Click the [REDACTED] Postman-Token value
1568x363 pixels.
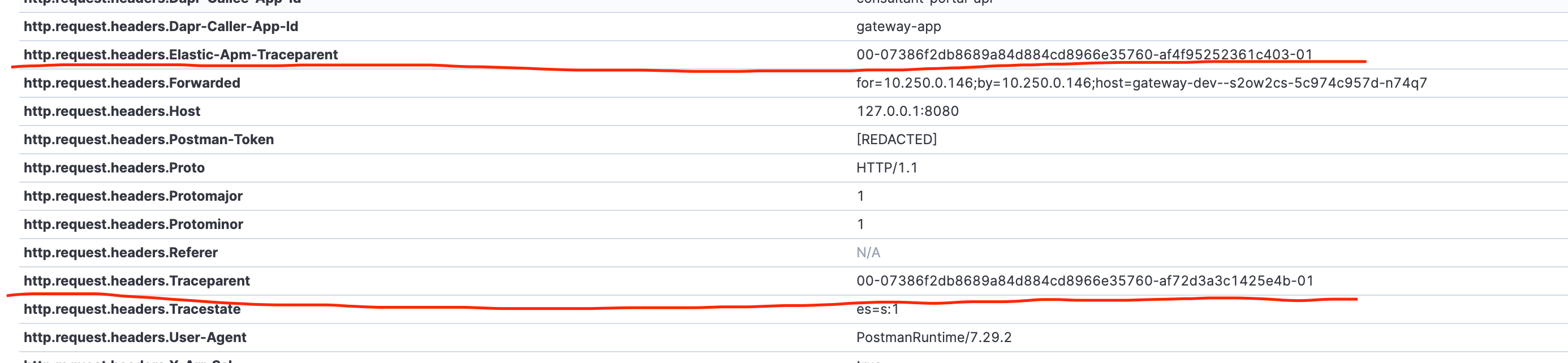coord(896,140)
